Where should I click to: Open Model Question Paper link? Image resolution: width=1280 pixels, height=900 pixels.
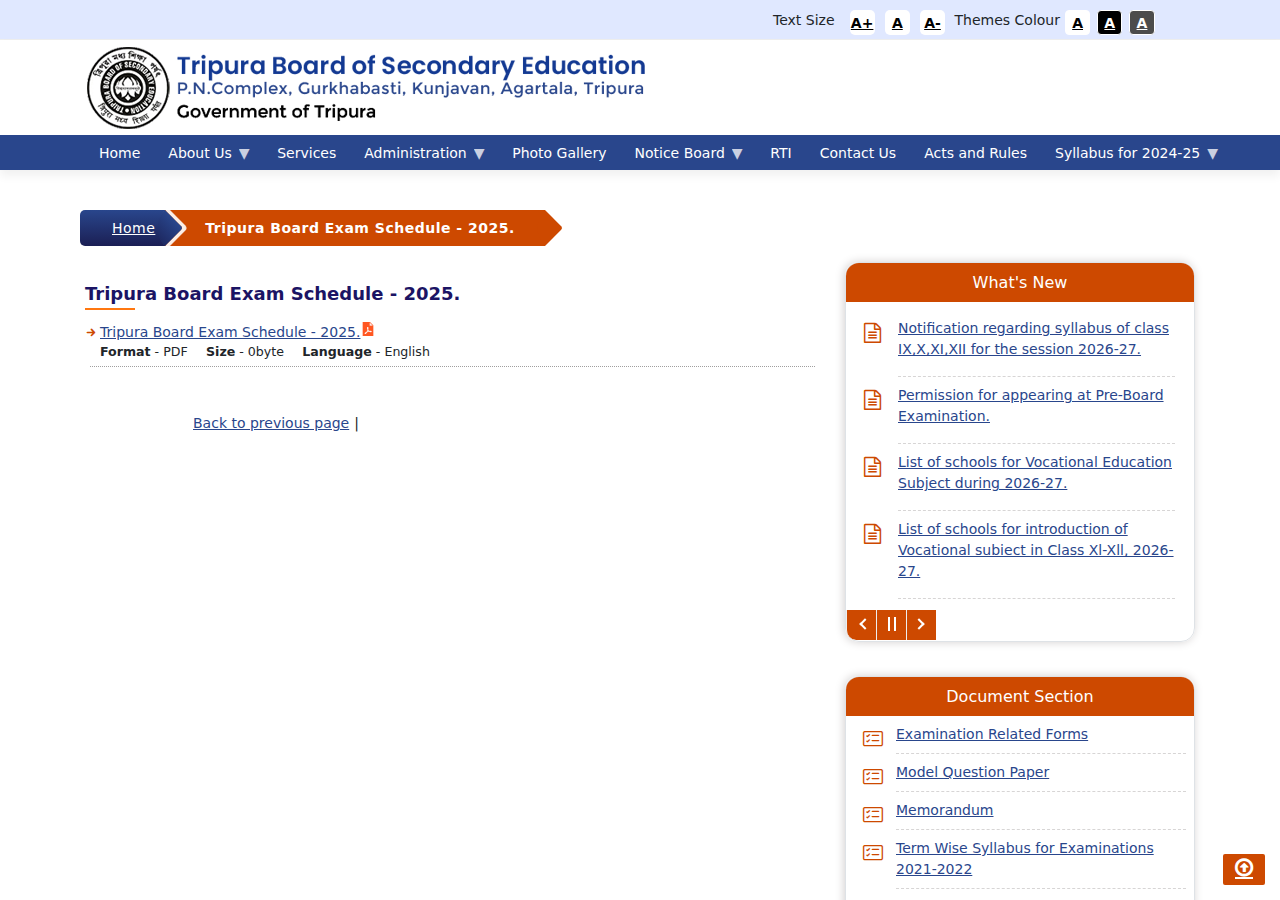[x=973, y=772]
